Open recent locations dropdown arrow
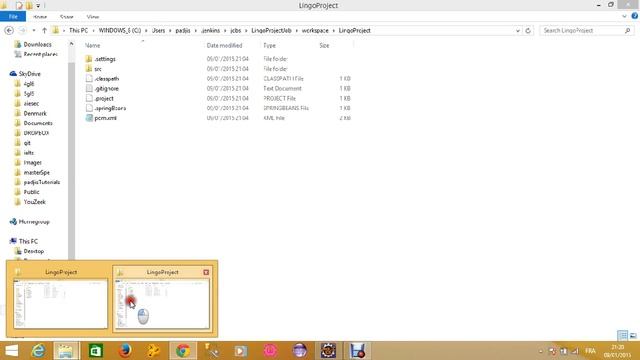This screenshot has height=360, width=640. pos(33,31)
